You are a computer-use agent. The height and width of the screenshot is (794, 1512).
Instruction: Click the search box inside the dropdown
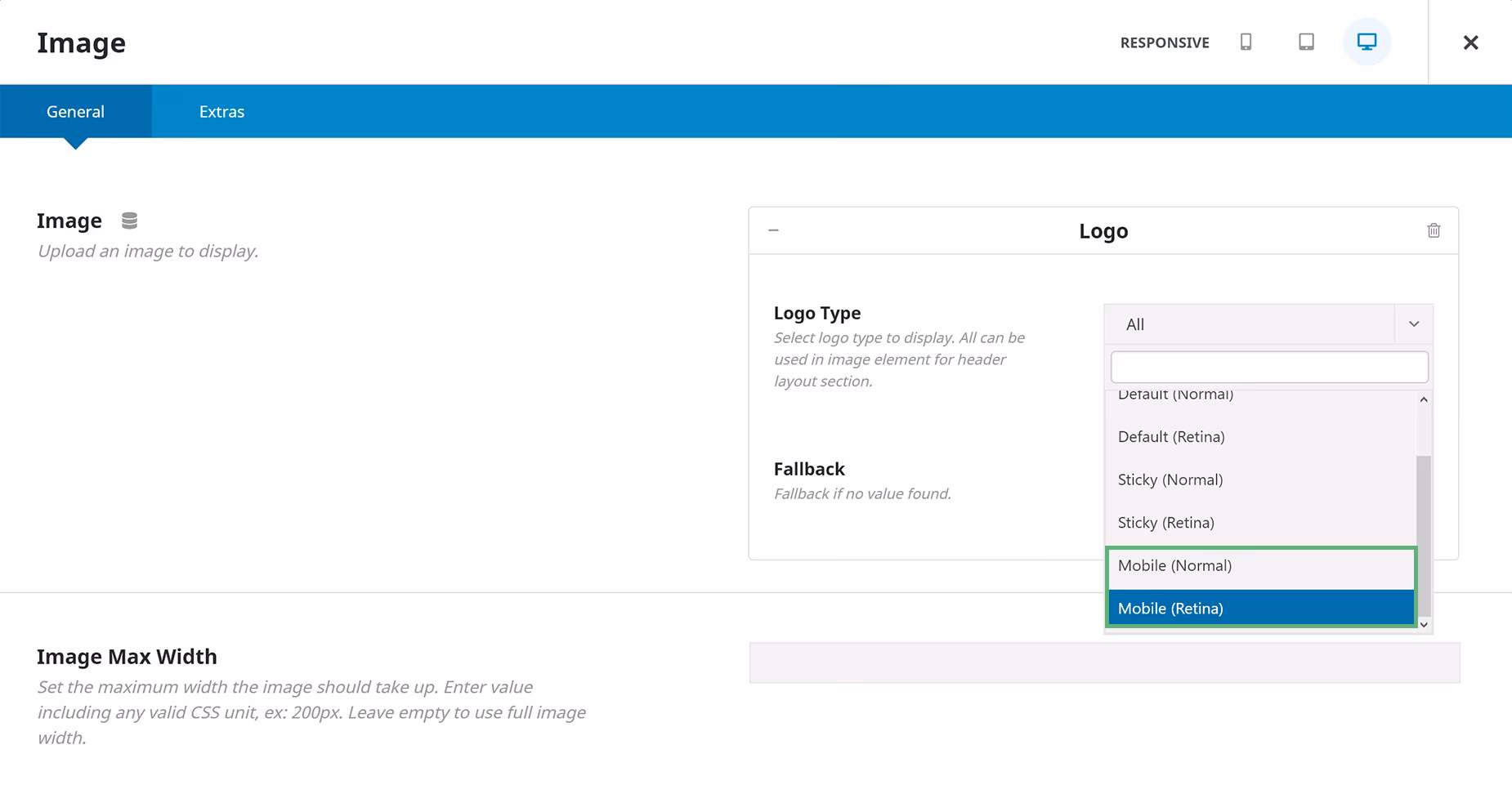tap(1268, 367)
